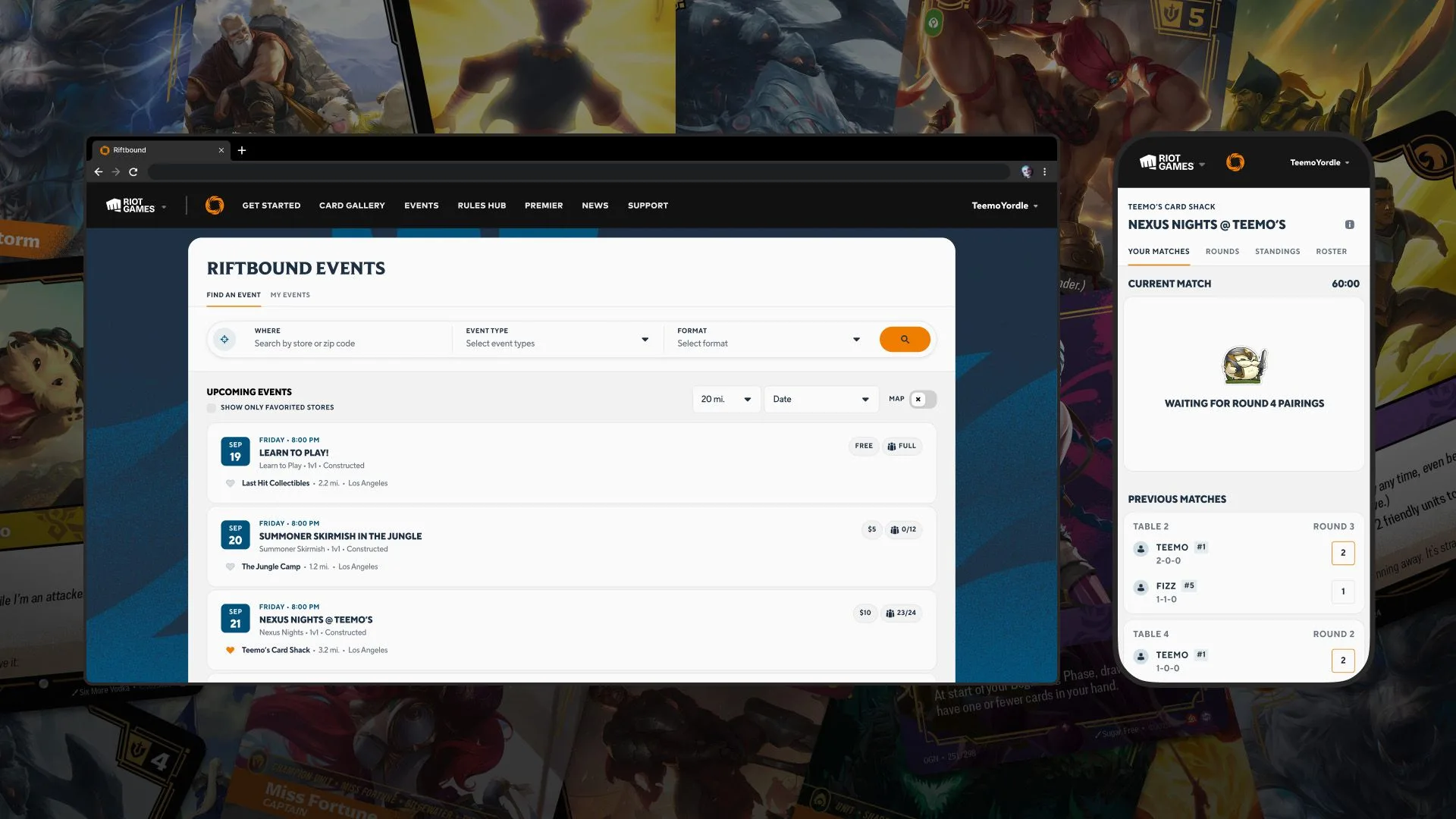
Task: Open the Format dropdown
Action: 769,339
